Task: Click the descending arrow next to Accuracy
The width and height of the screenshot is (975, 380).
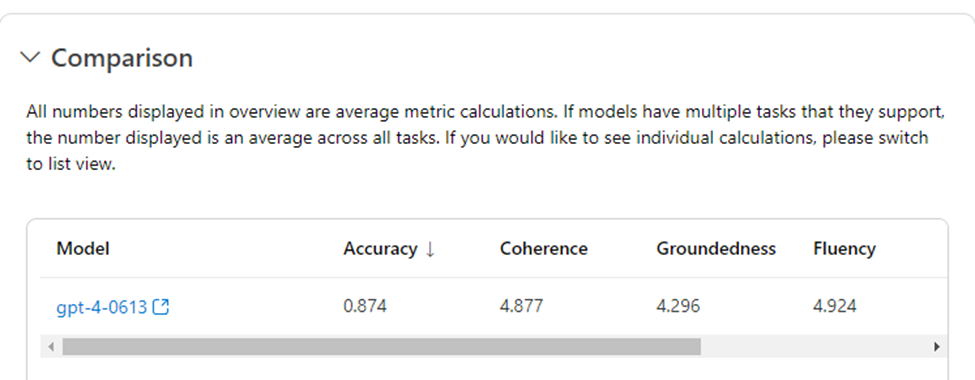Action: point(430,249)
